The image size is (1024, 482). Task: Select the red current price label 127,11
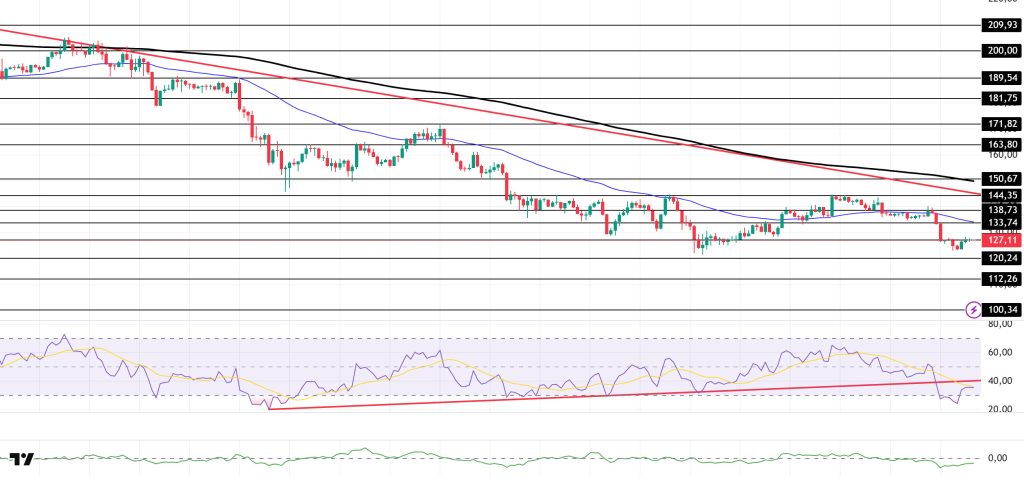click(x=1000, y=241)
